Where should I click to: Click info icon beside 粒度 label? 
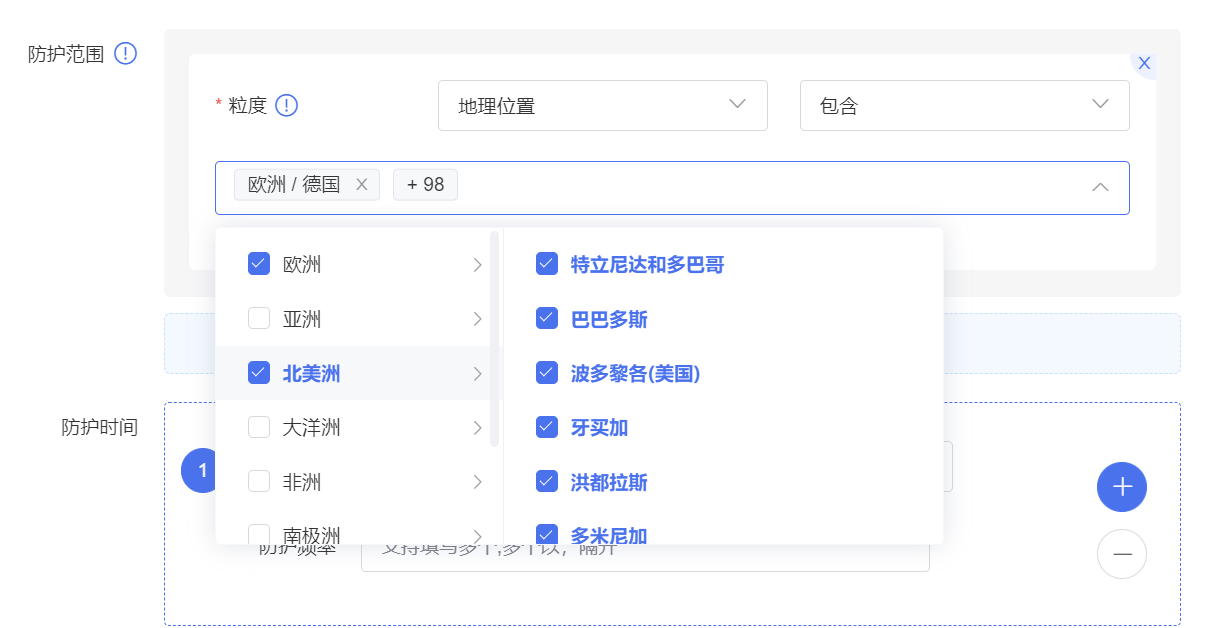coord(287,105)
